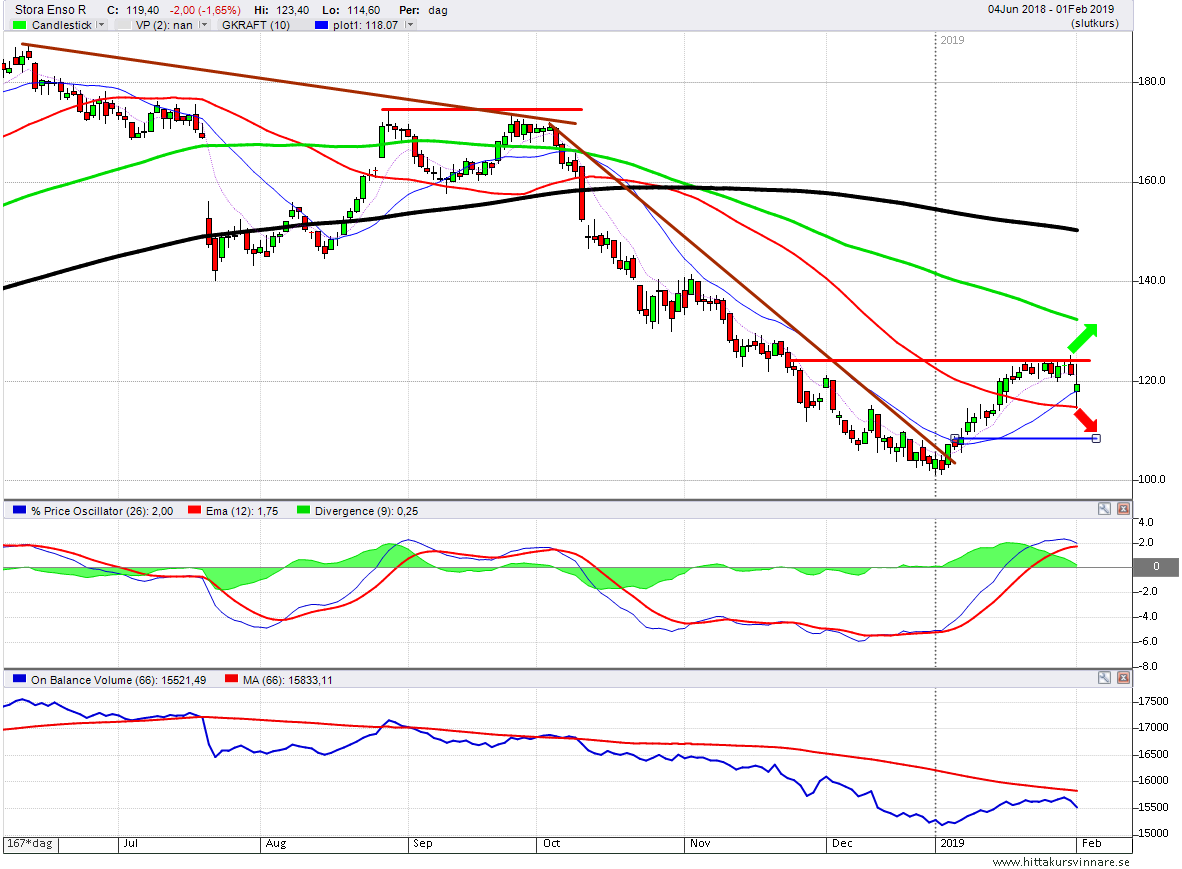
Task: Open settings wrench for On Balance Volume panel
Action: (1104, 678)
